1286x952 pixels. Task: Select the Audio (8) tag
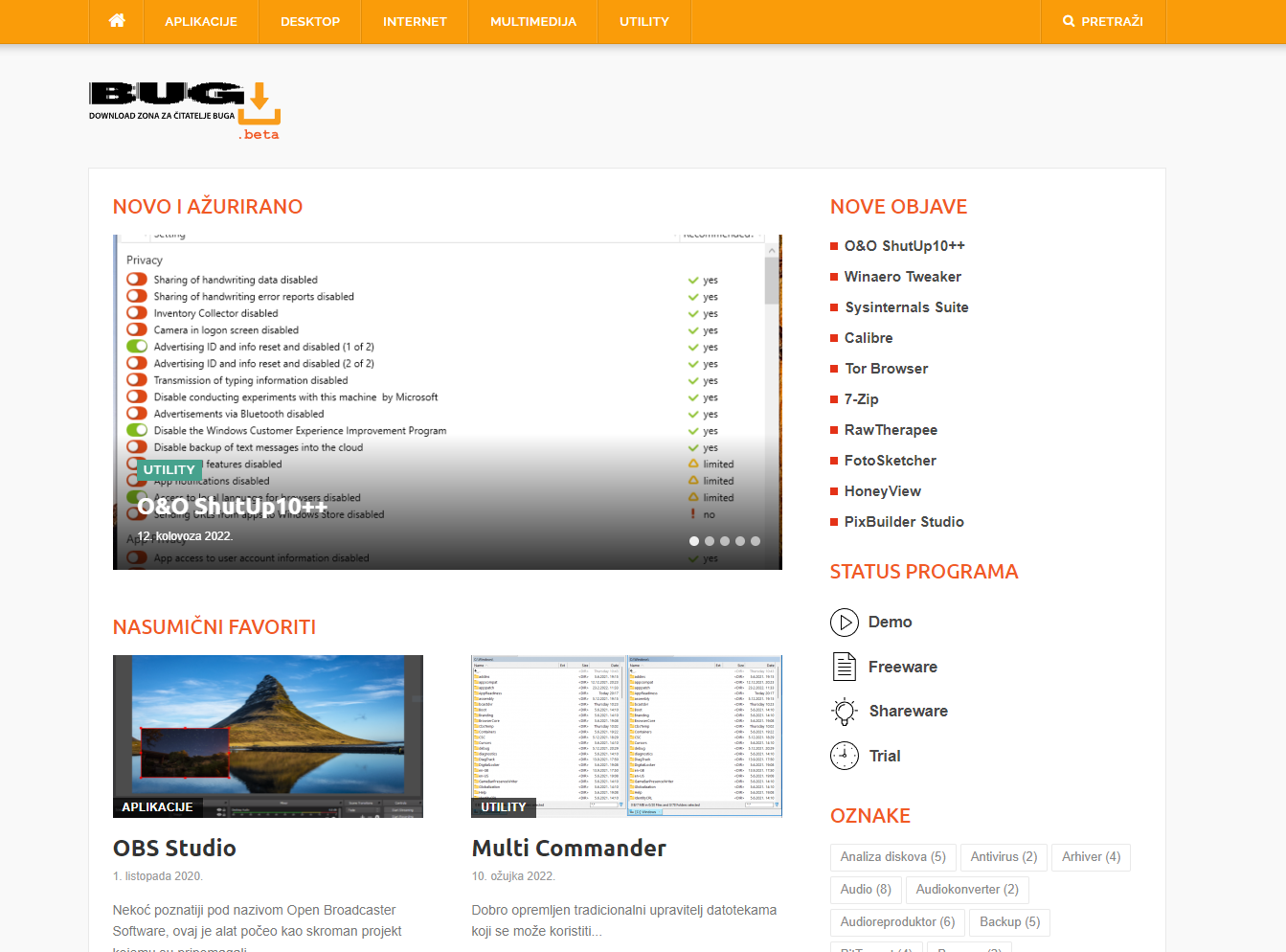point(866,890)
